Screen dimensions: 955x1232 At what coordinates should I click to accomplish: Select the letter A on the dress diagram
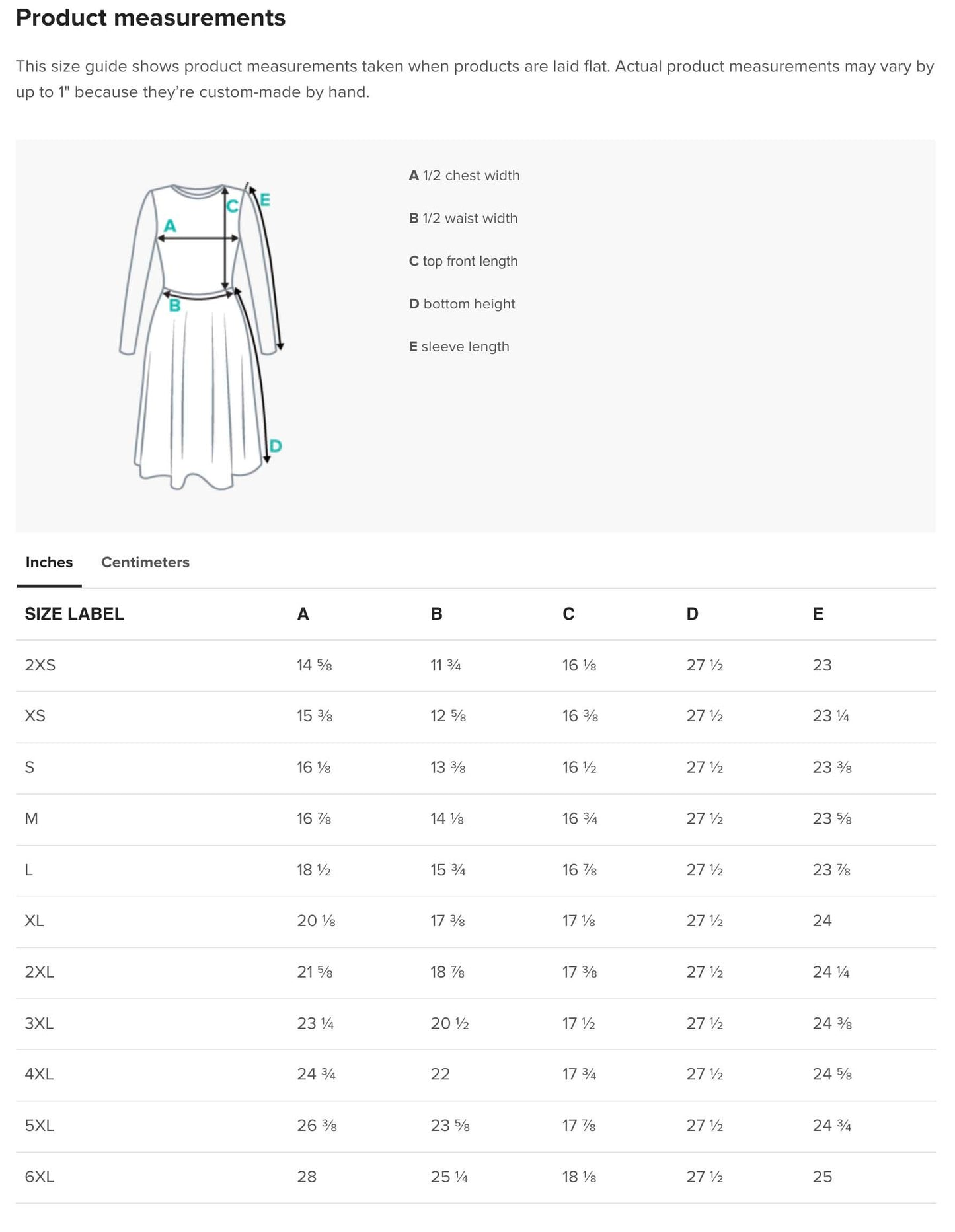(171, 225)
